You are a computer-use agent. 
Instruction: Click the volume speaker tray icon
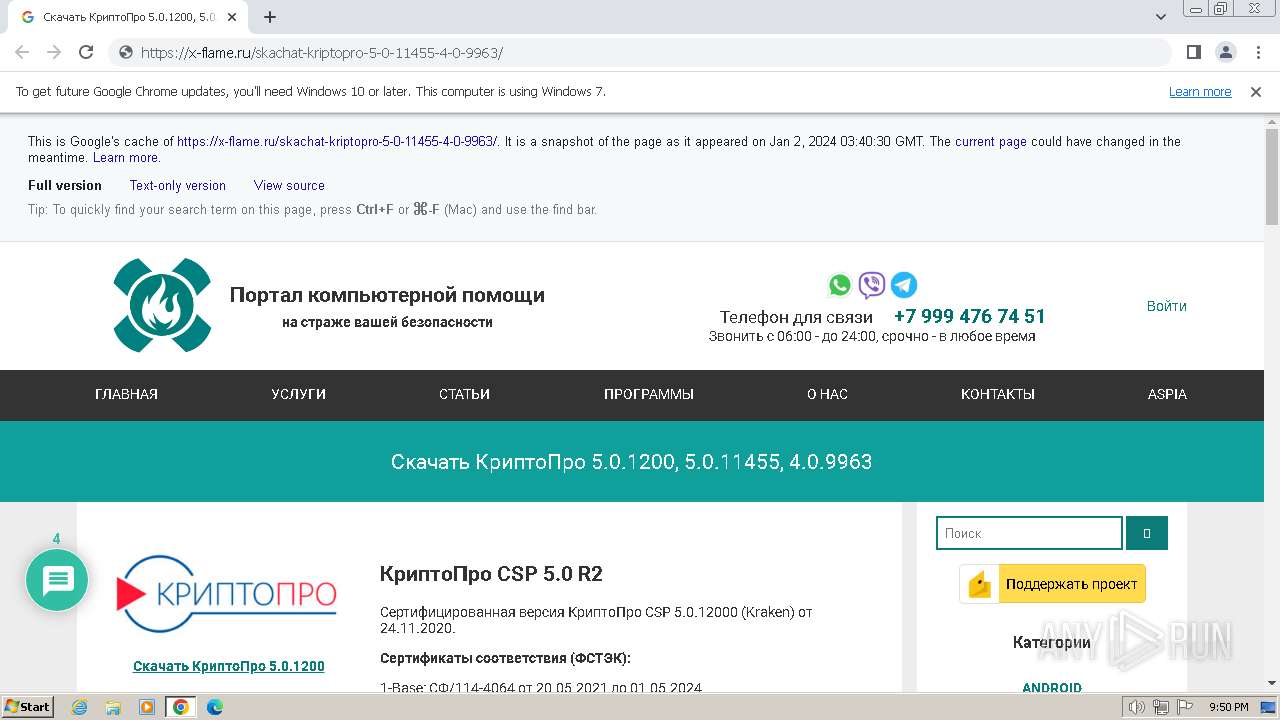[x=1137, y=707]
